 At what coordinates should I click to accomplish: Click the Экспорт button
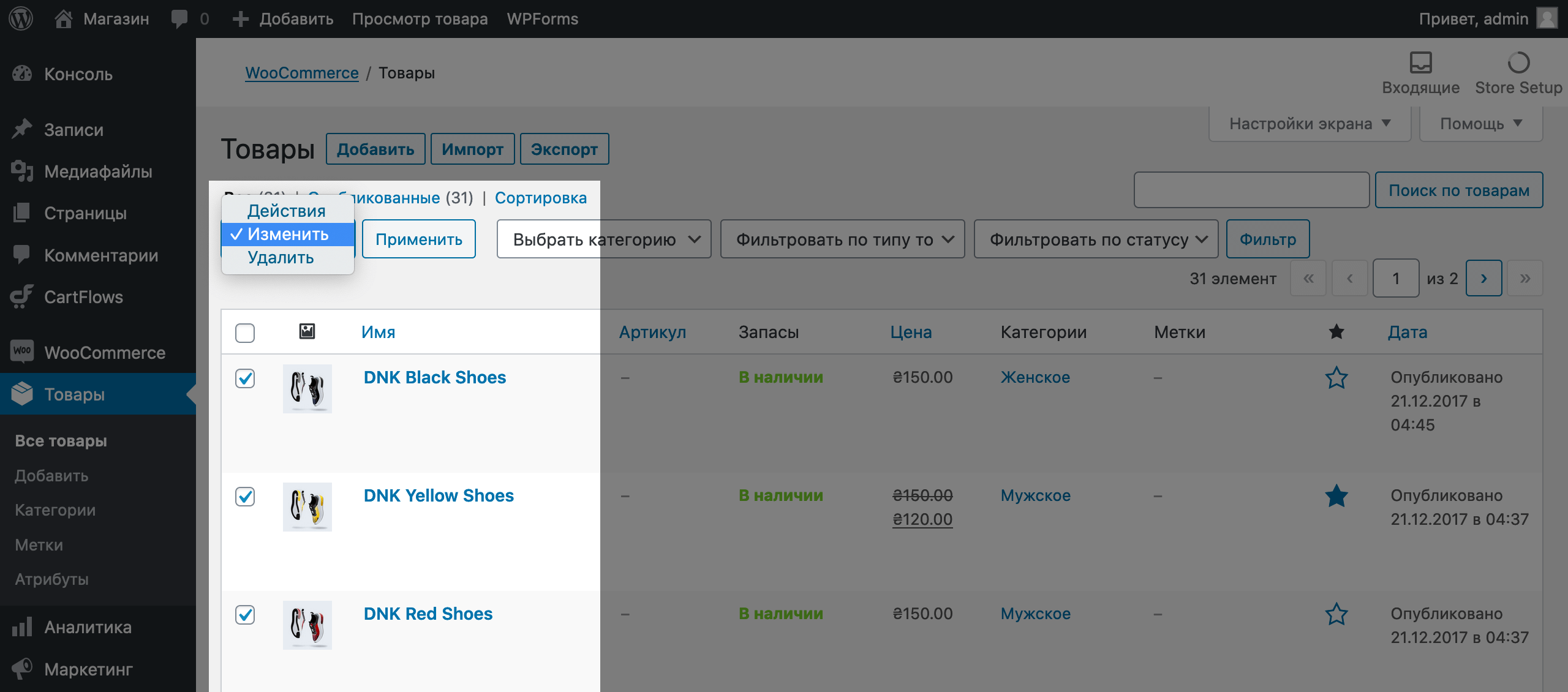click(x=564, y=149)
